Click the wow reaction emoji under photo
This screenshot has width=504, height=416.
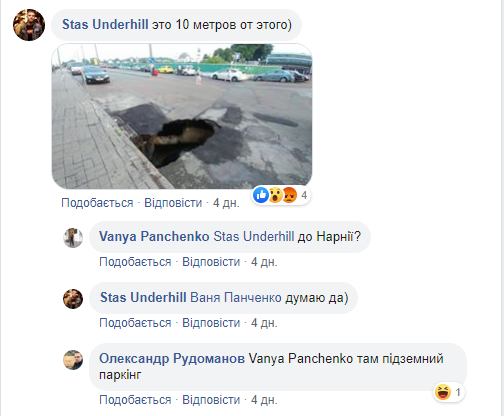click(275, 195)
